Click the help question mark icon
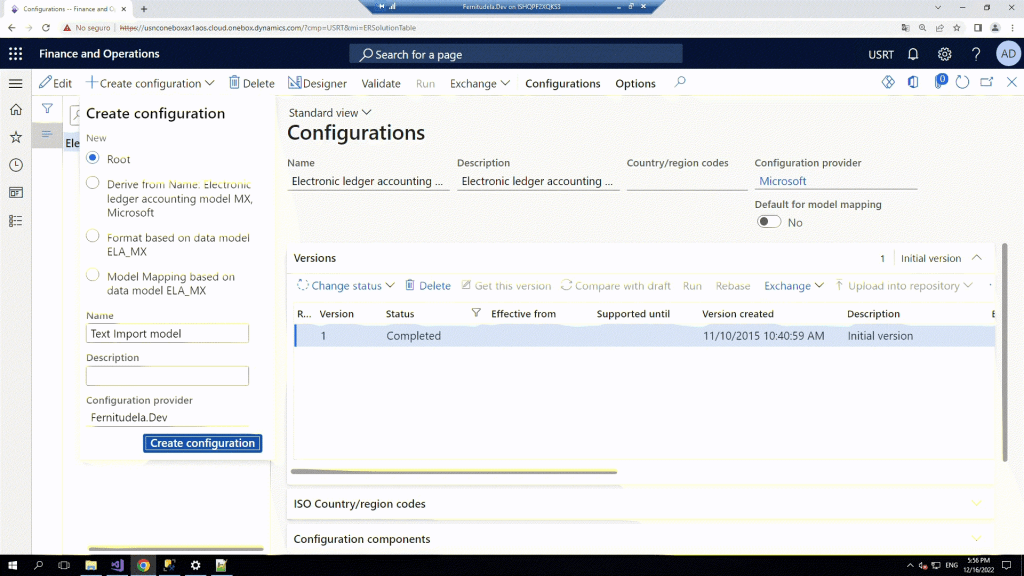 tap(976, 54)
